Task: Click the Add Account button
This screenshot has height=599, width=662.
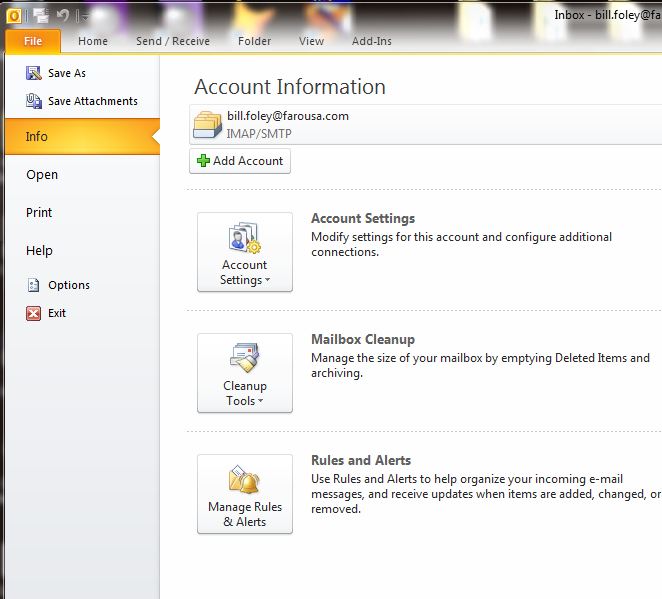Action: point(240,161)
